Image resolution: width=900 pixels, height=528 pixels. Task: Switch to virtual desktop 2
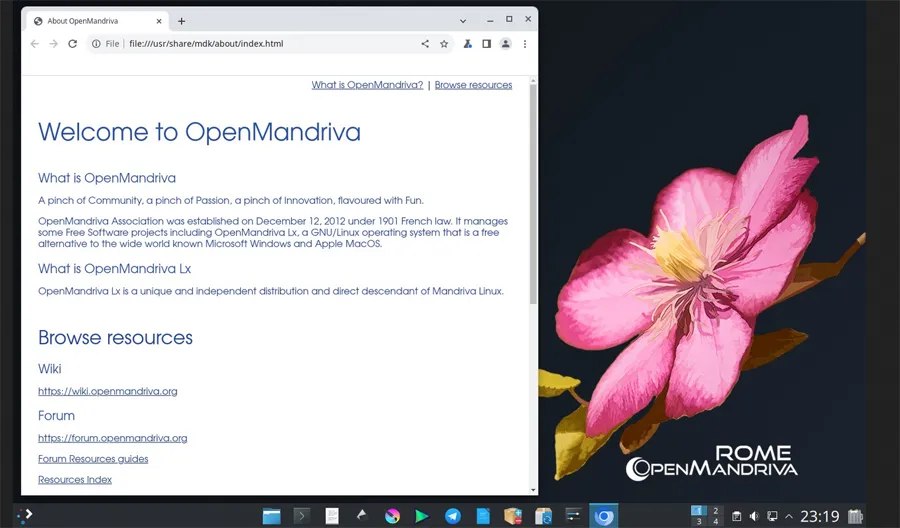[x=715, y=510]
